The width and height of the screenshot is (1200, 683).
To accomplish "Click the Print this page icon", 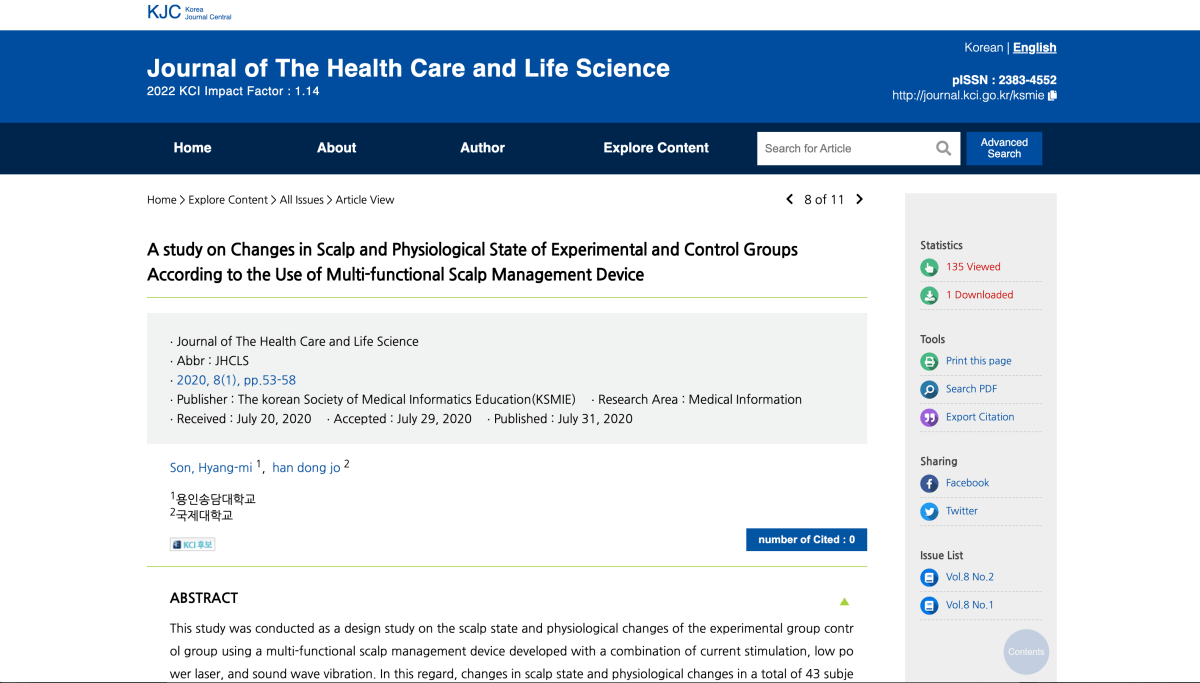I will pos(929,361).
